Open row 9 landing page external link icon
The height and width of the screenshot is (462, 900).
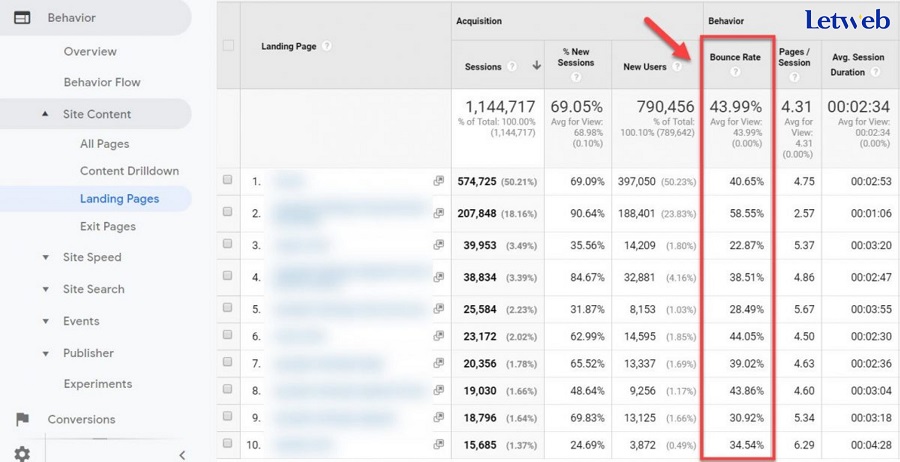coord(439,418)
